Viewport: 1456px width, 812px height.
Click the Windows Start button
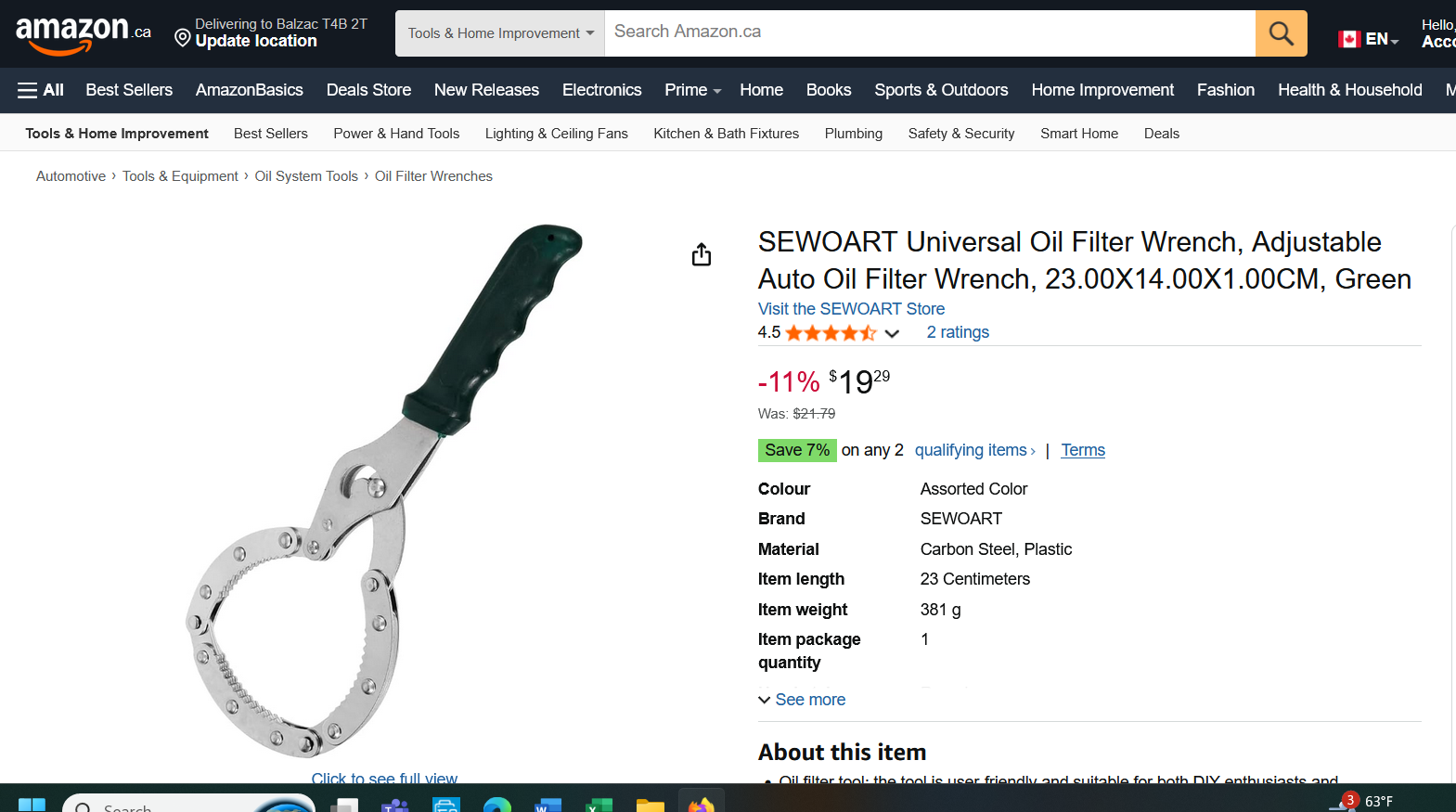[32, 805]
